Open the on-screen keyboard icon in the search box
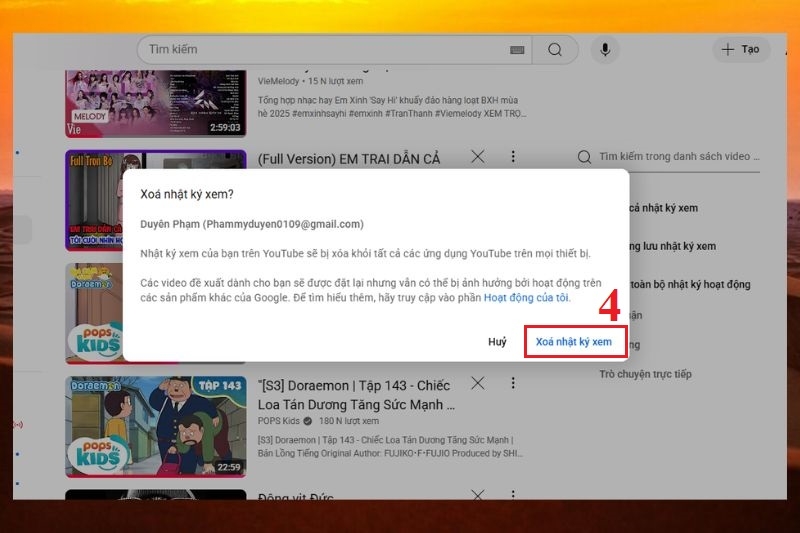The image size is (800, 533). click(x=517, y=50)
